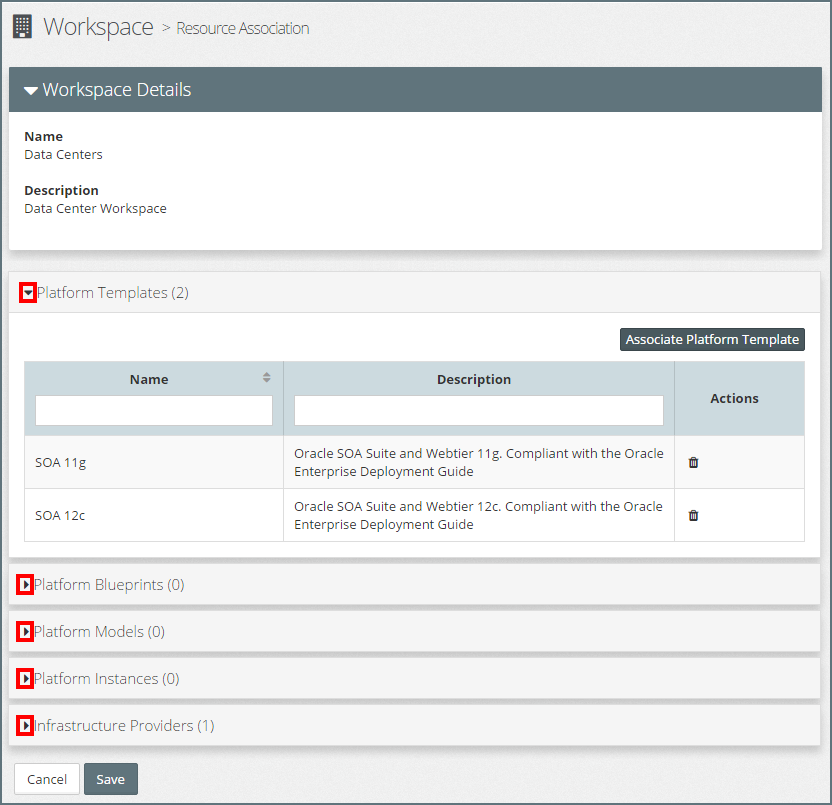Screen dimensions: 832x805
Task: Click the Associate Platform Template button
Action: [x=712, y=340]
